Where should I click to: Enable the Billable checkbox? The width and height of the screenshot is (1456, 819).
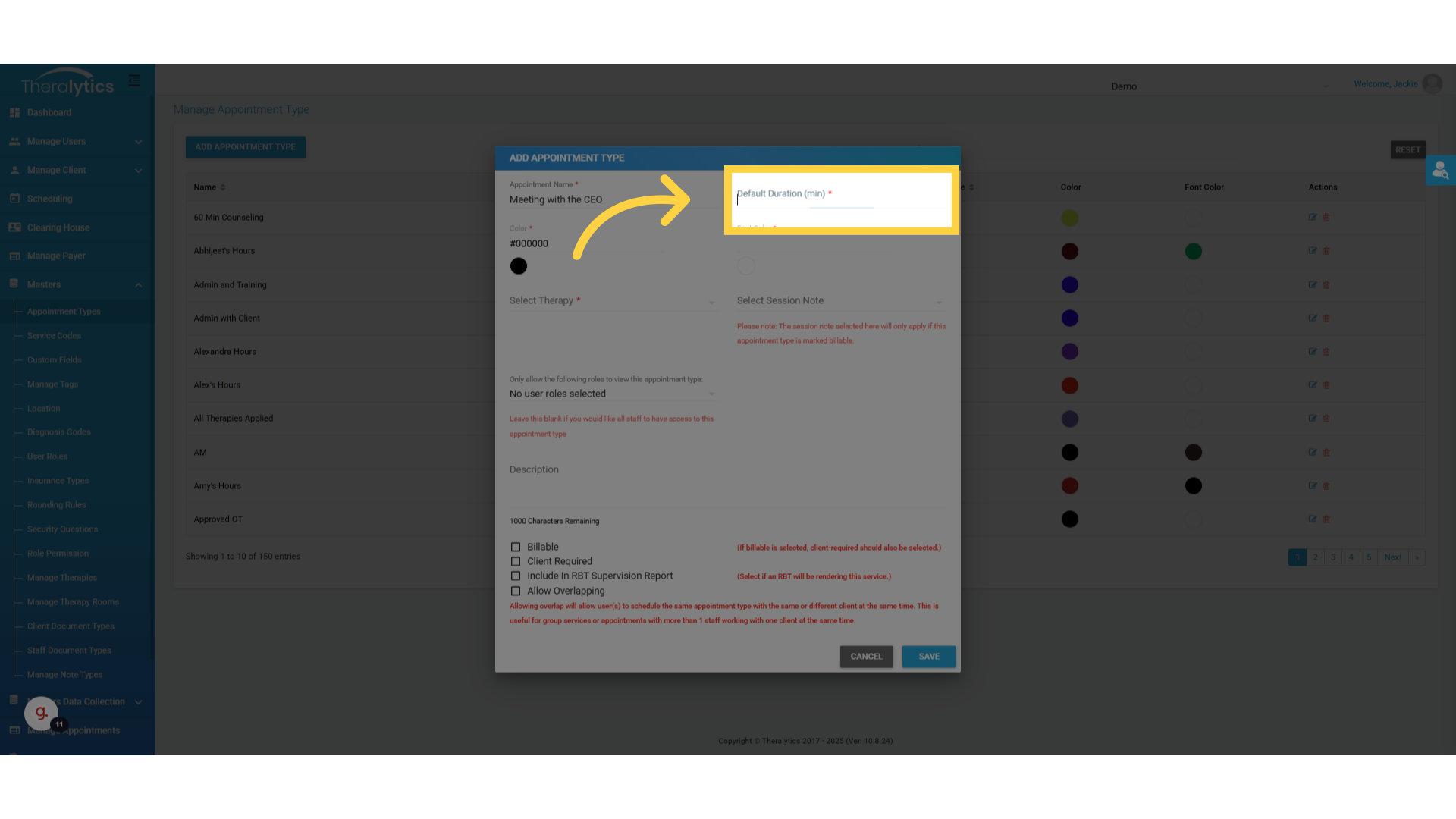pyautogui.click(x=516, y=547)
